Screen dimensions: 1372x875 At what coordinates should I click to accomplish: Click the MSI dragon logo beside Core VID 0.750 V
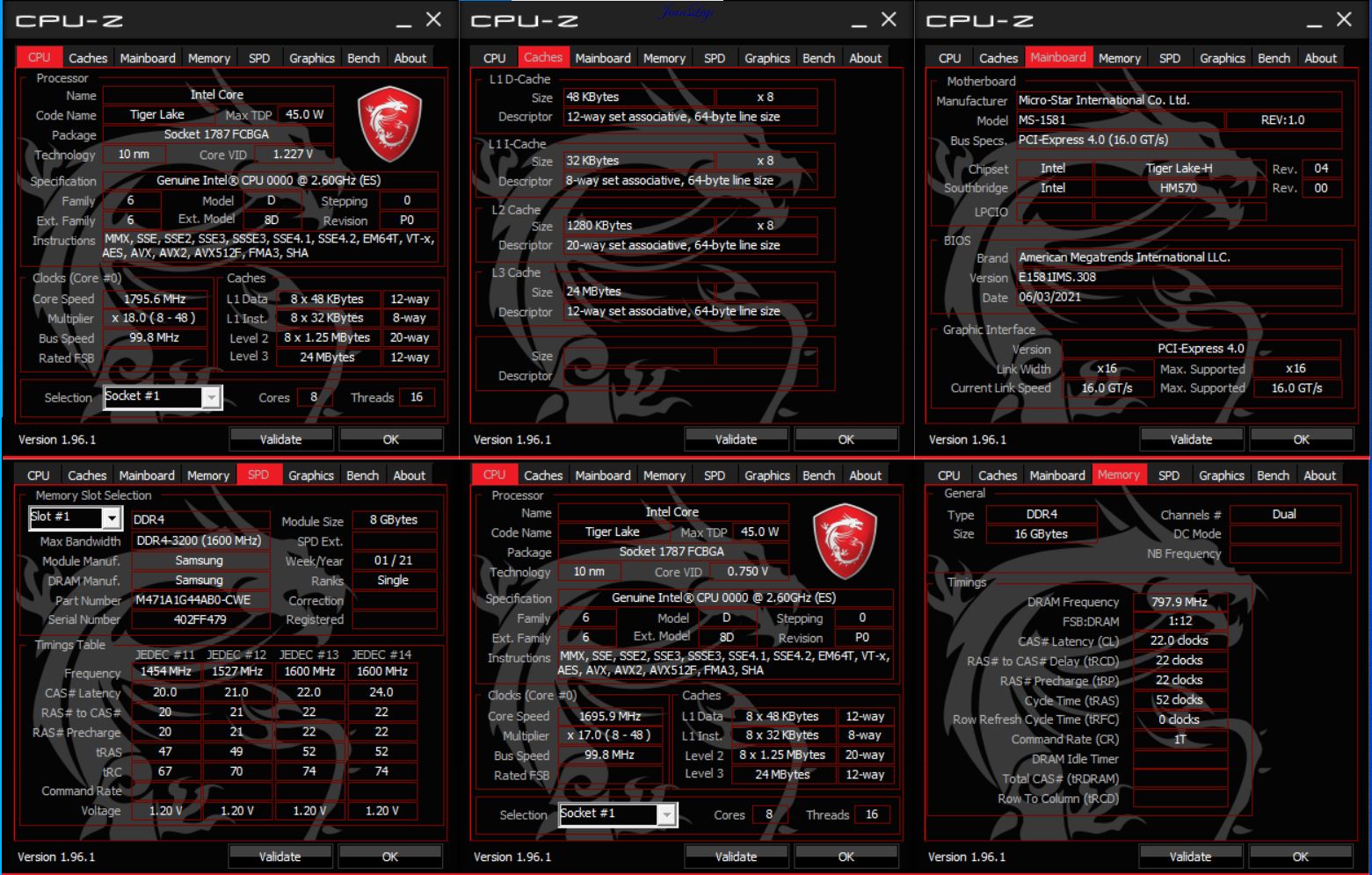tap(845, 542)
